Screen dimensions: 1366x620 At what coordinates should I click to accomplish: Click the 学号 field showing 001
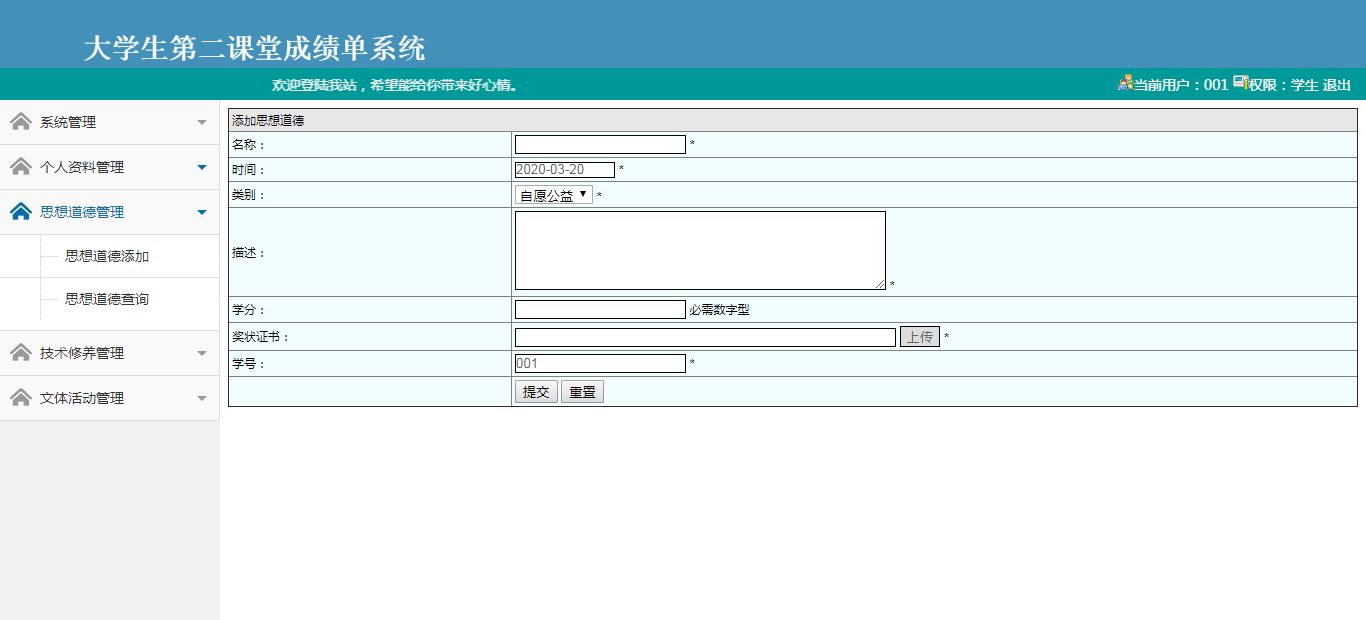(600, 363)
